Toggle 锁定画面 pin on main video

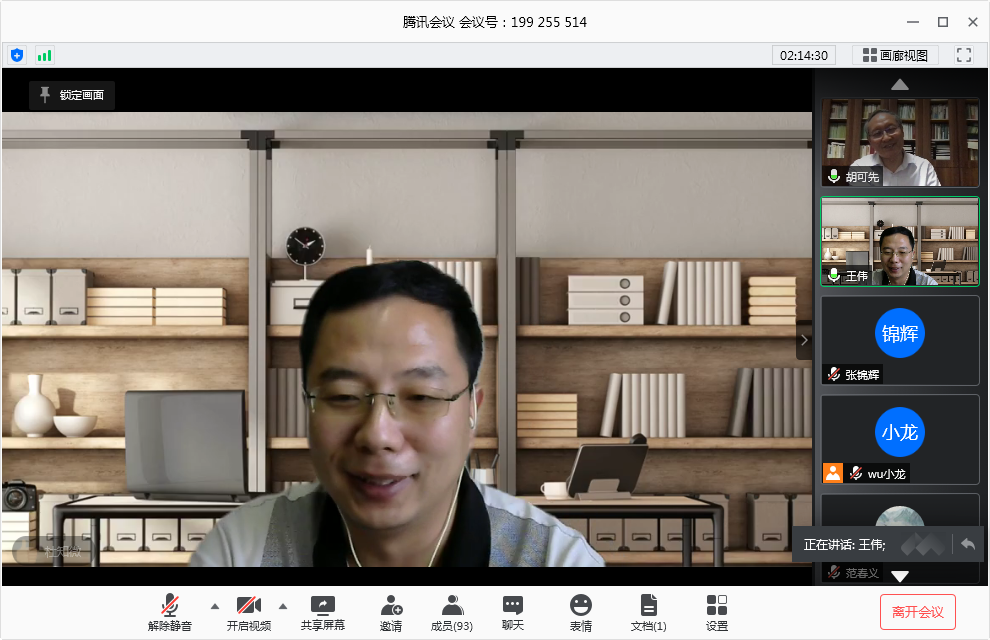[72, 95]
